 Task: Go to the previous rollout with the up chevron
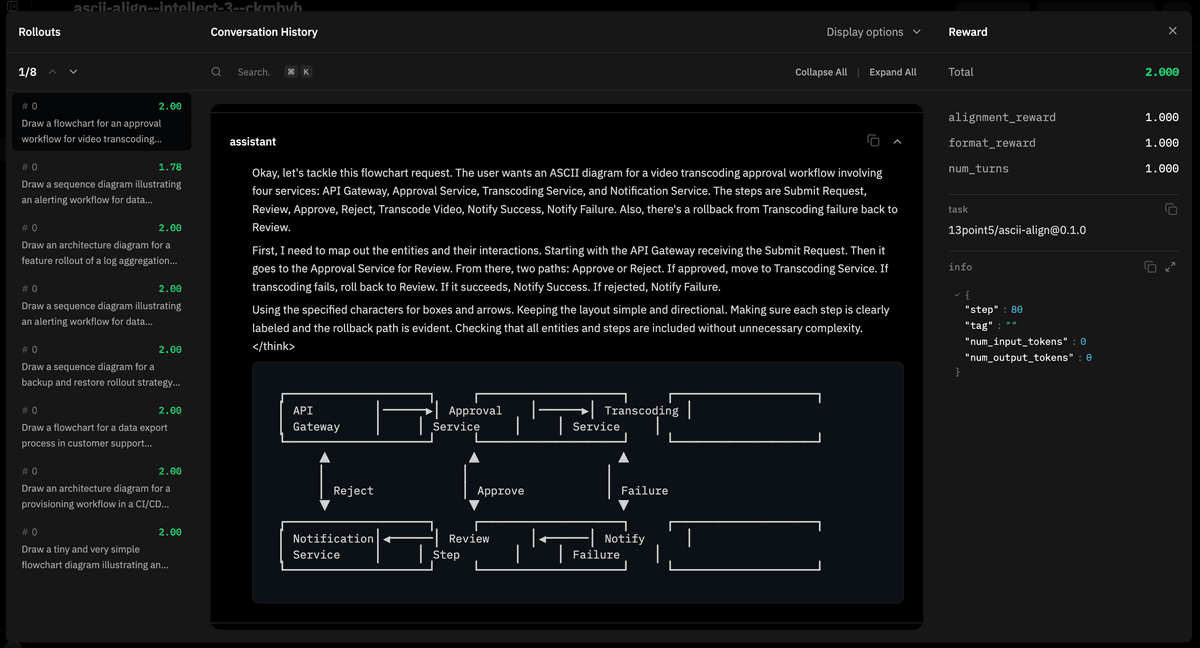tap(50, 72)
